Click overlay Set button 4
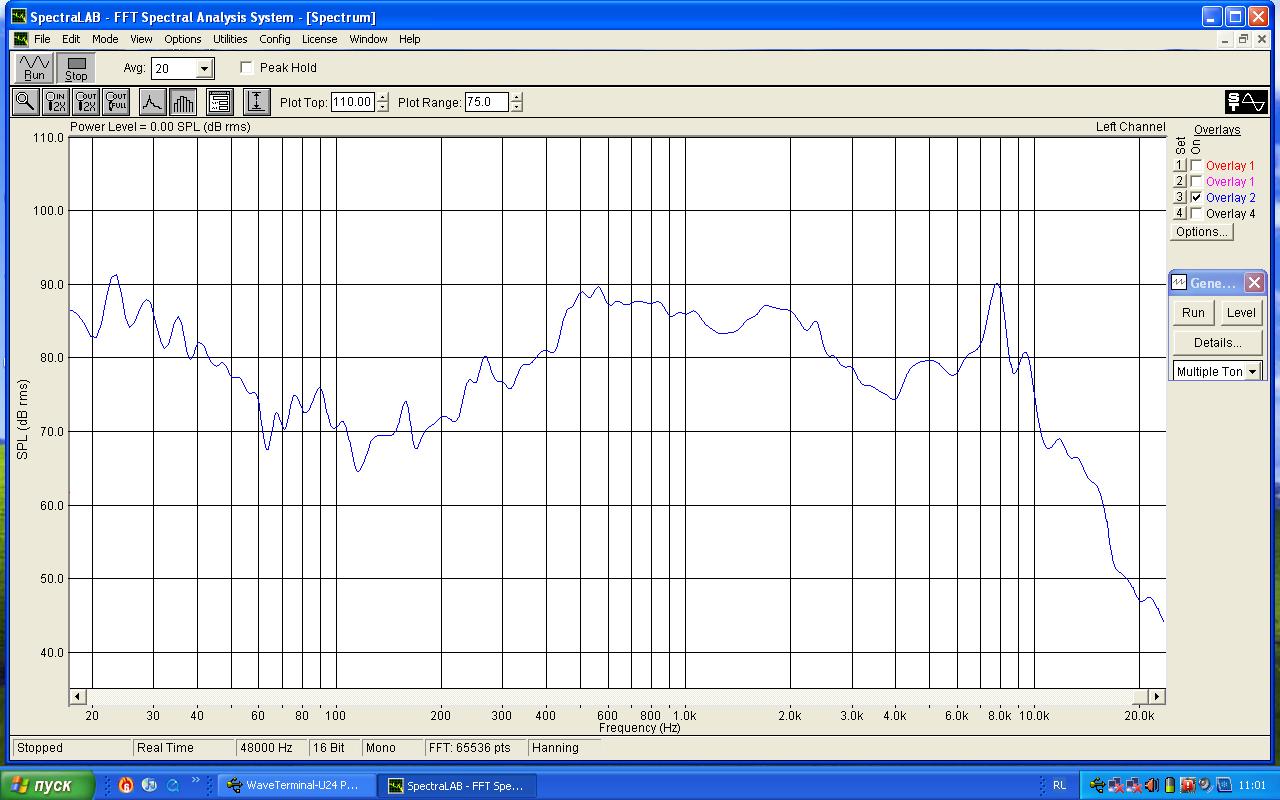Image resolution: width=1280 pixels, height=800 pixels. pyautogui.click(x=1180, y=214)
